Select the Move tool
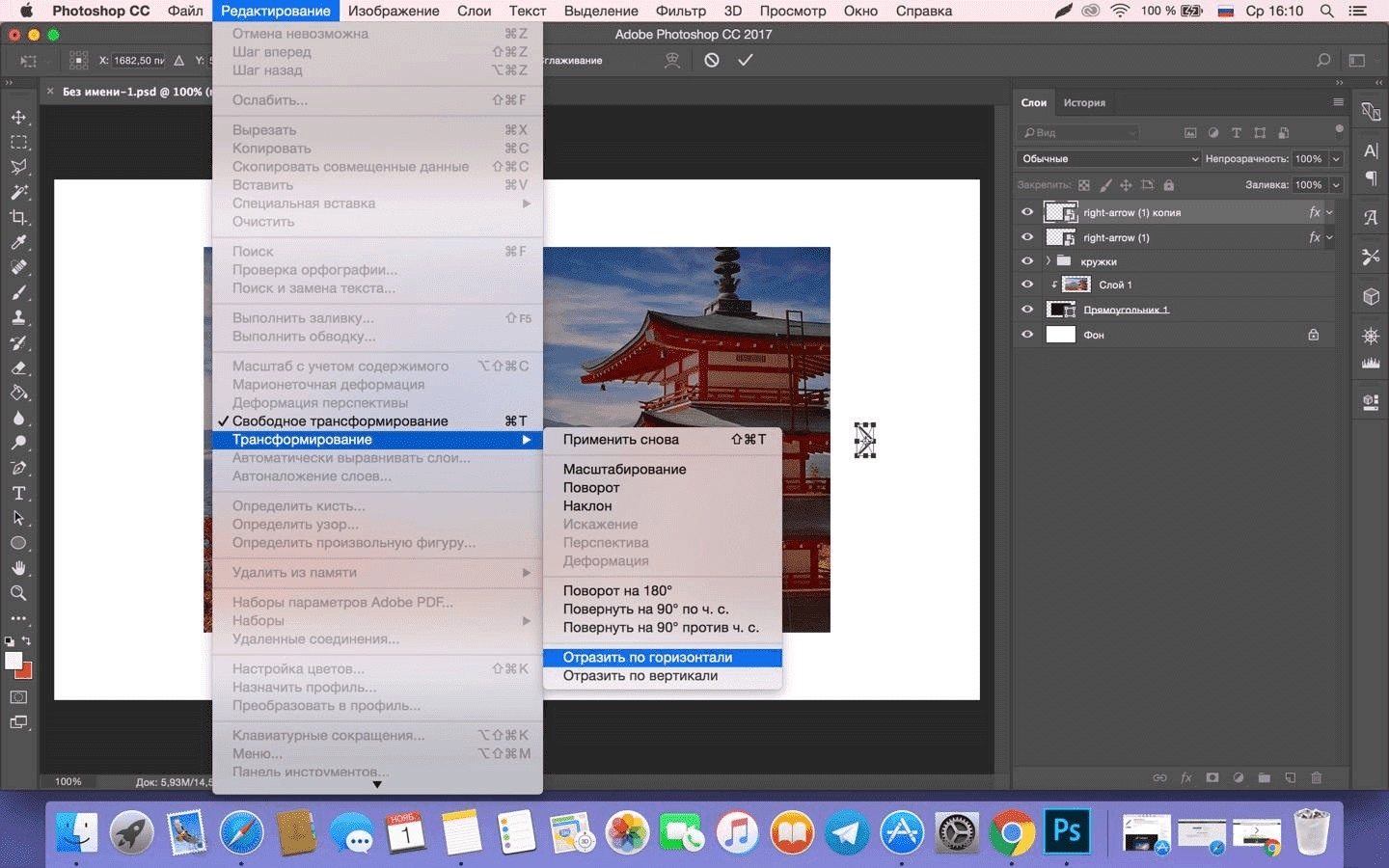This screenshot has height=868, width=1389. (x=18, y=118)
